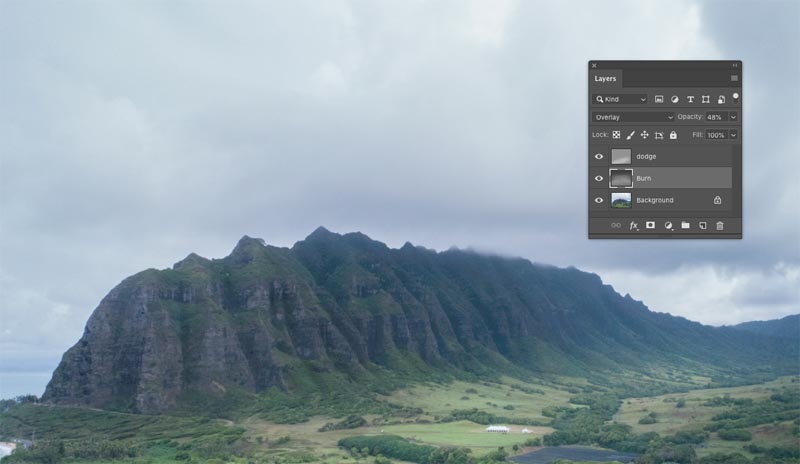Open Layers panel hamburger menu
This screenshot has width=800, height=464.
(734, 78)
